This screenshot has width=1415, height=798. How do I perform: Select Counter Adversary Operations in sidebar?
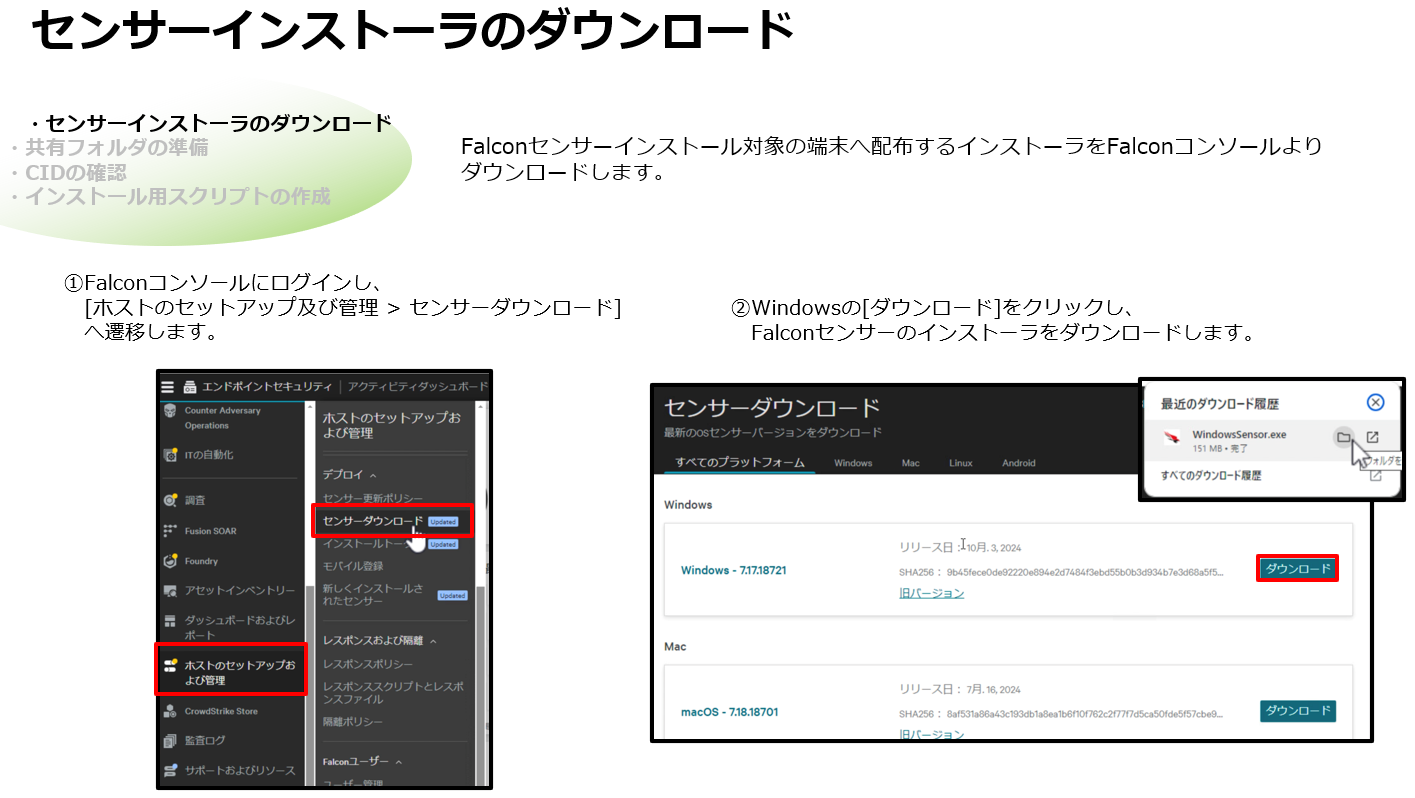pyautogui.click(x=222, y=418)
